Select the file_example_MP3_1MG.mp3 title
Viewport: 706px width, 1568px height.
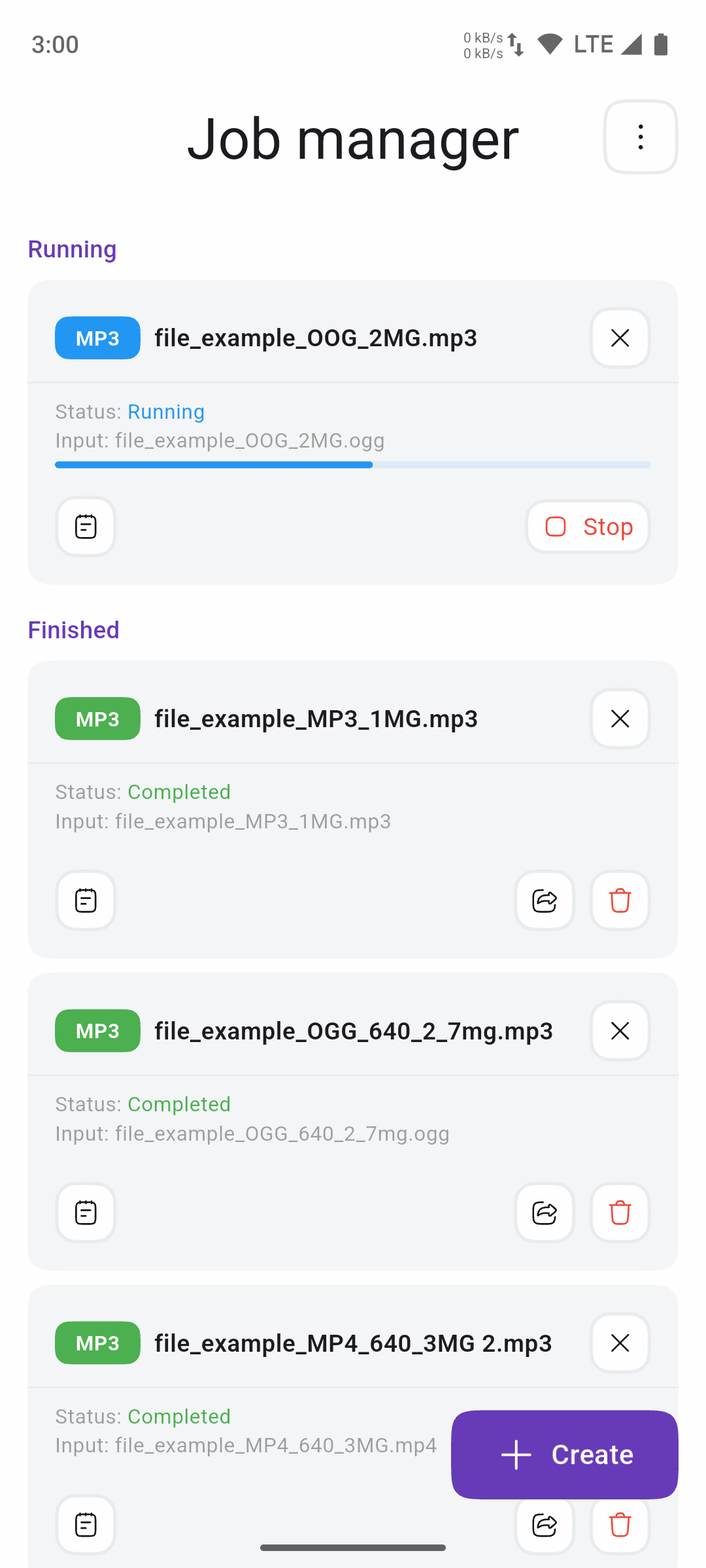[x=316, y=719]
